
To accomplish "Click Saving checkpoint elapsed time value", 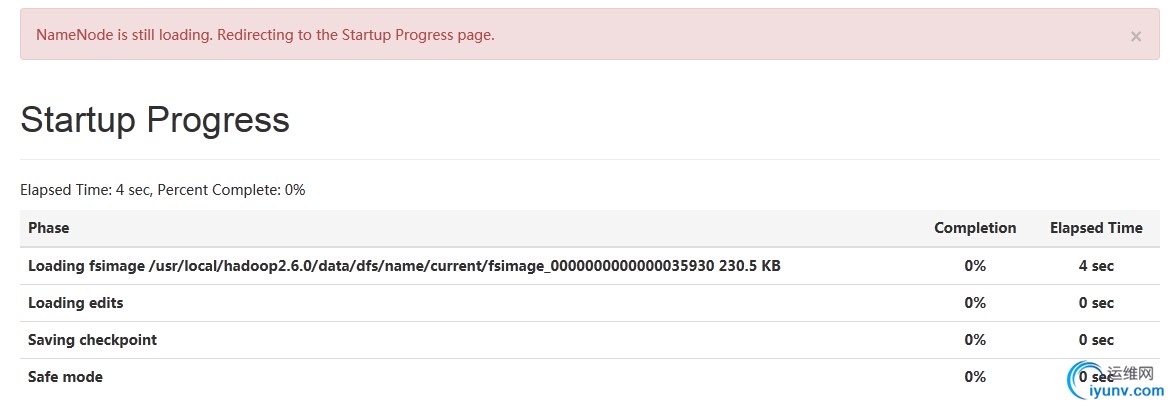I will pyautogui.click(x=1095, y=340).
